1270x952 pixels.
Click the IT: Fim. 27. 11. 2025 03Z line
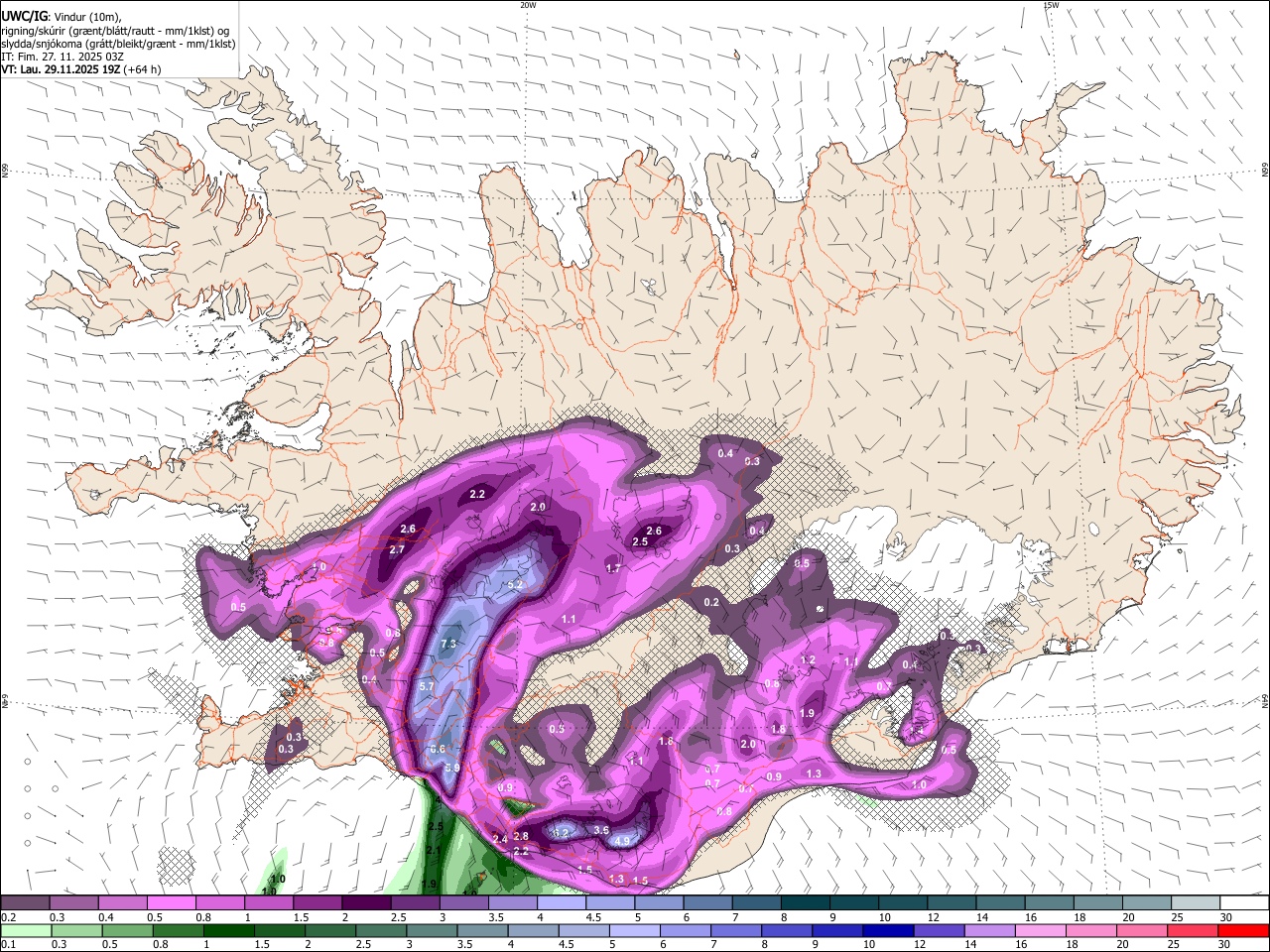pos(63,57)
